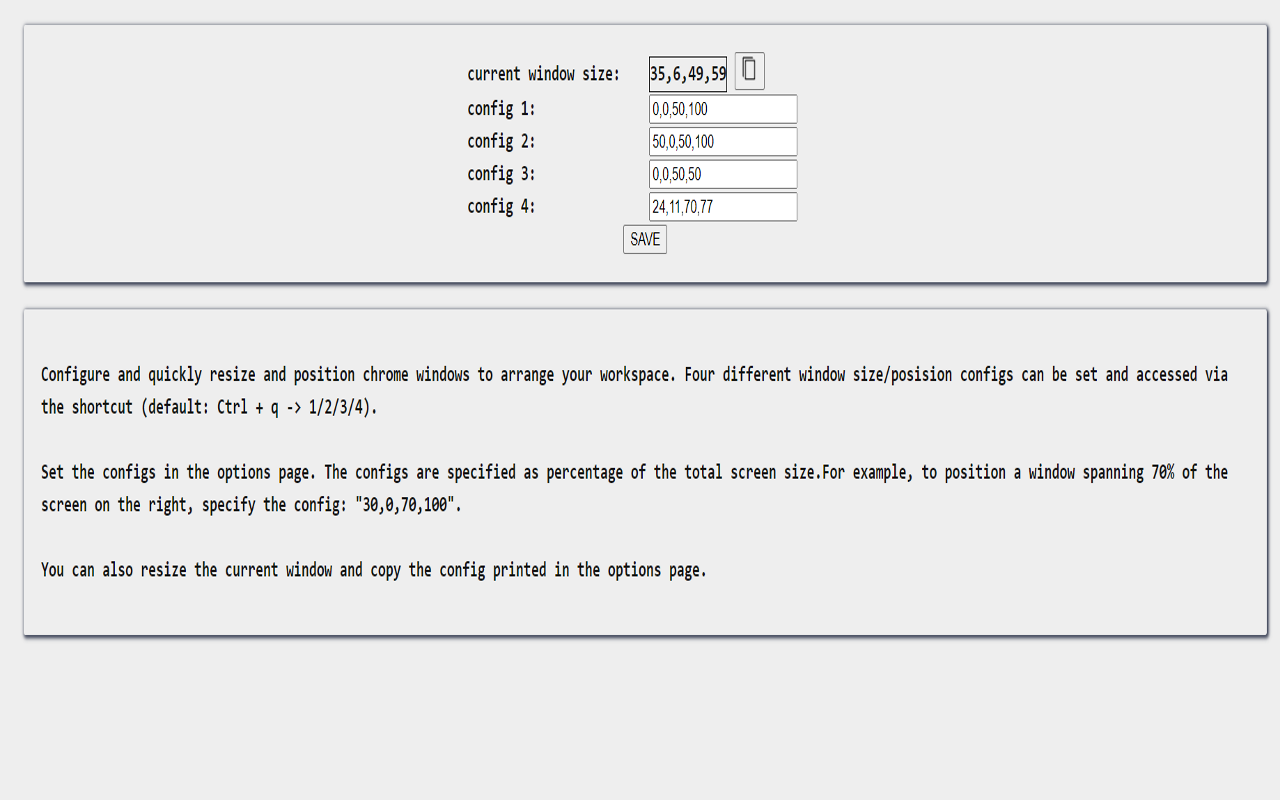This screenshot has height=800, width=1280.
Task: Click the "config 1:" label
Action: 501,109
